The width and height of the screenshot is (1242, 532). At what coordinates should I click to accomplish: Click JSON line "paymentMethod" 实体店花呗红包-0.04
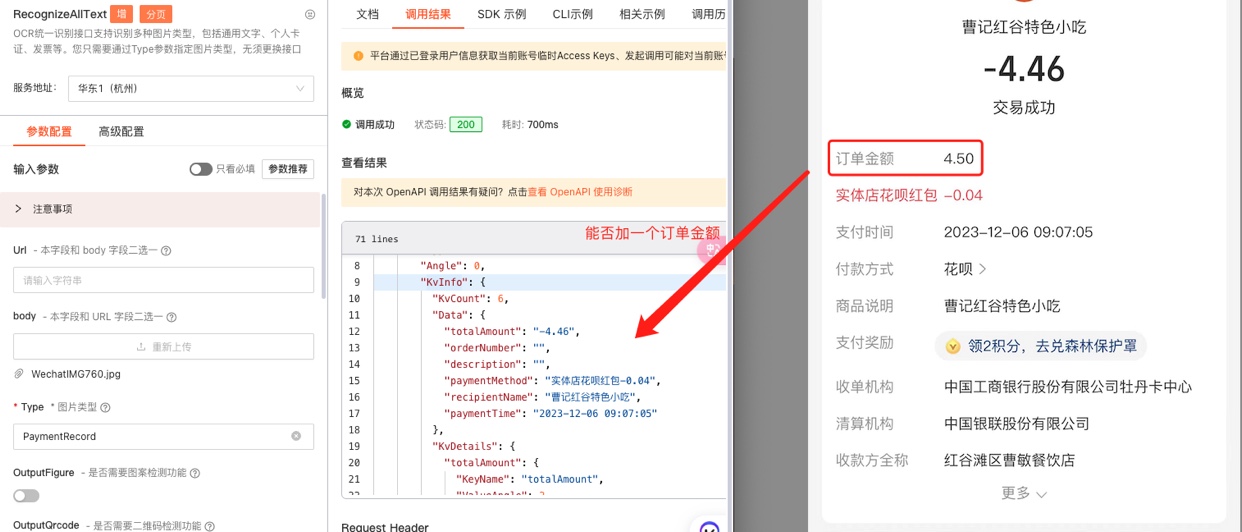552,380
